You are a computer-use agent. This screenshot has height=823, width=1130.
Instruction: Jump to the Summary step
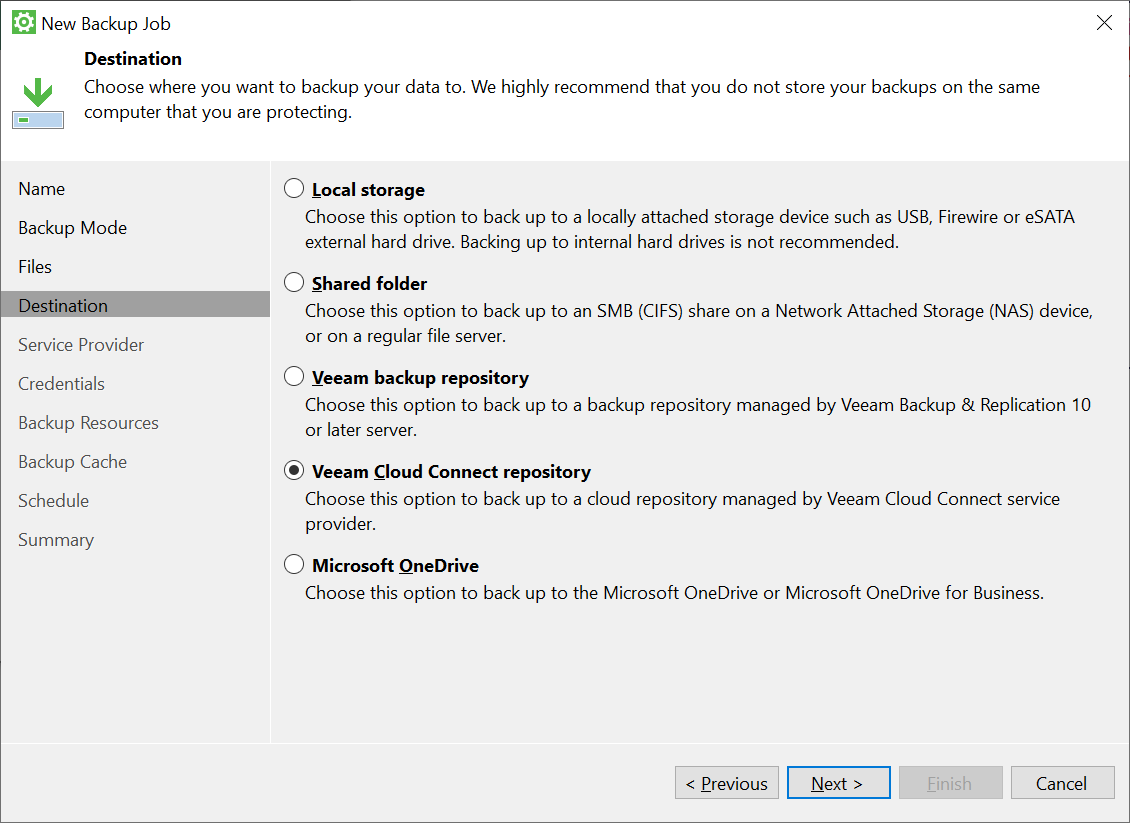click(56, 540)
